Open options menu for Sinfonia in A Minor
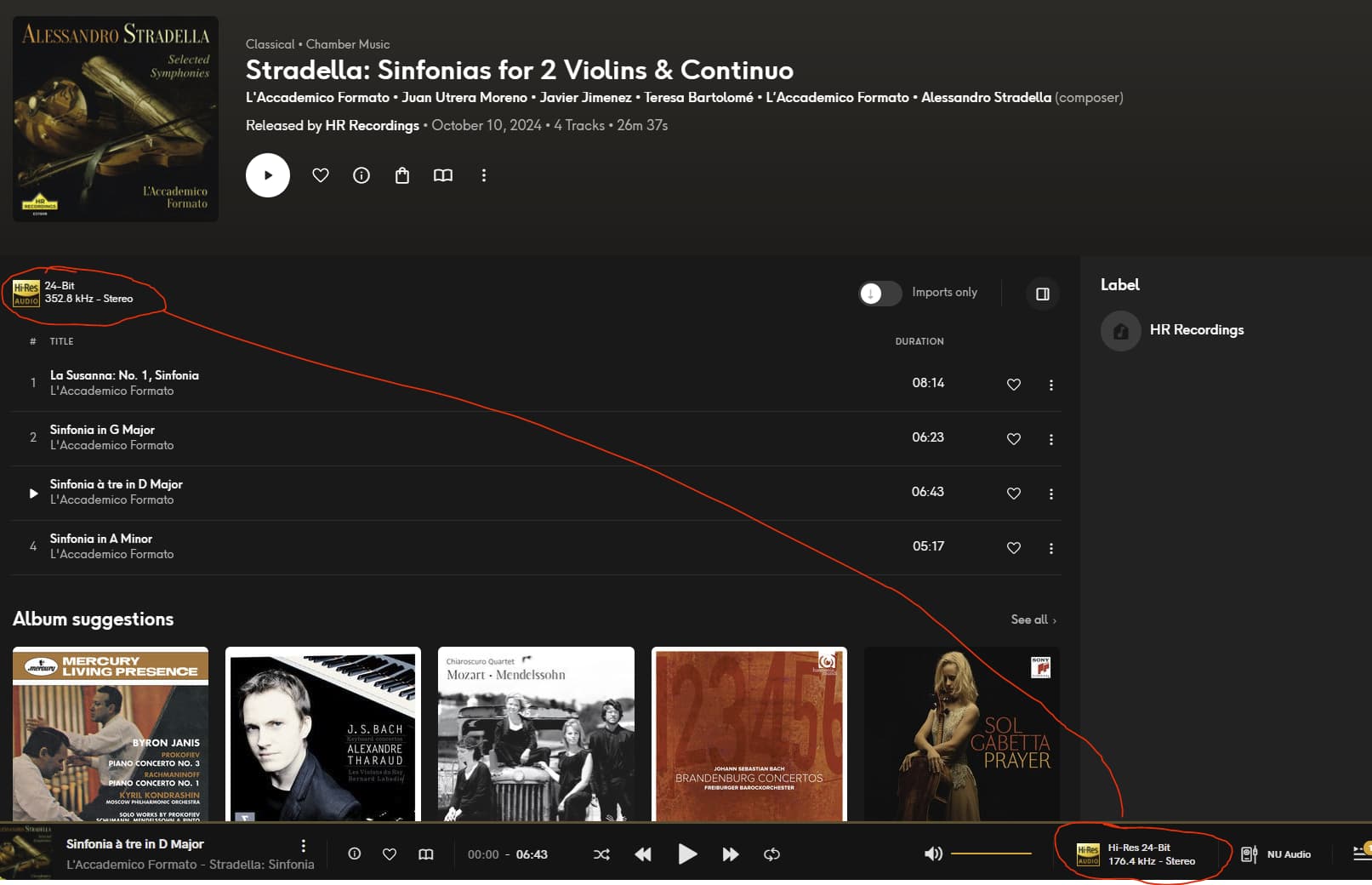 pos(1051,548)
